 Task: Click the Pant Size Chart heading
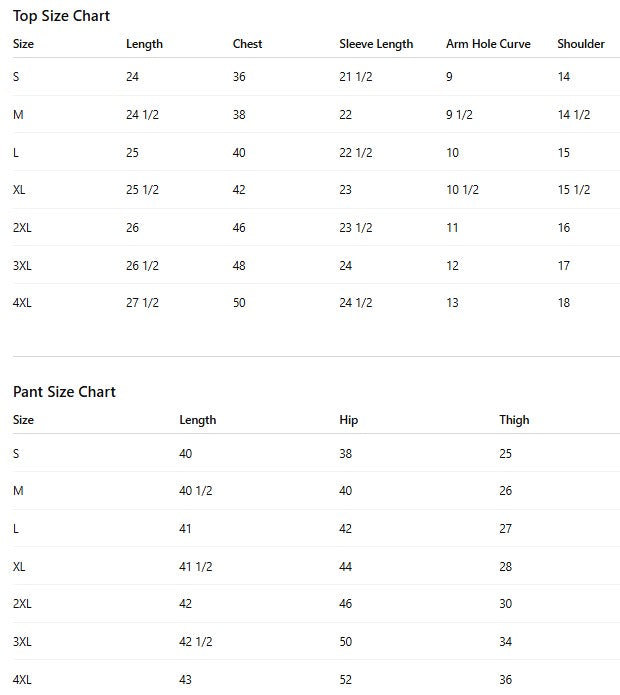point(64,392)
